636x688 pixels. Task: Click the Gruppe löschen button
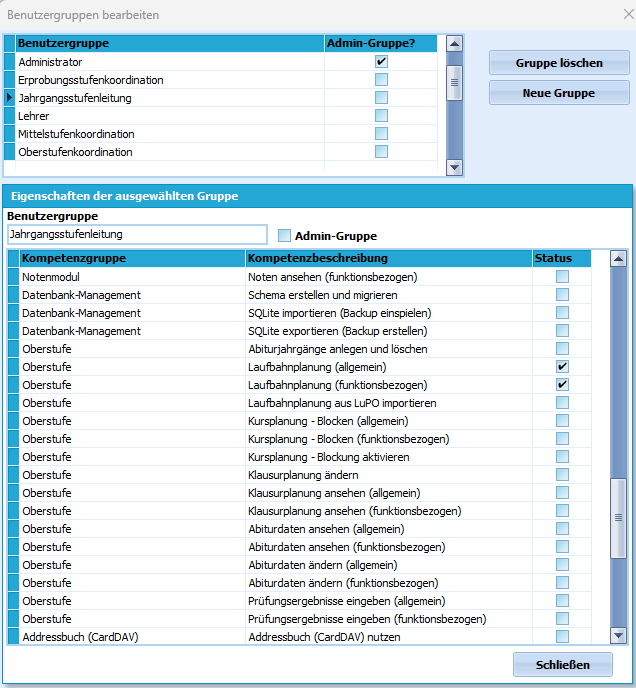(559, 63)
